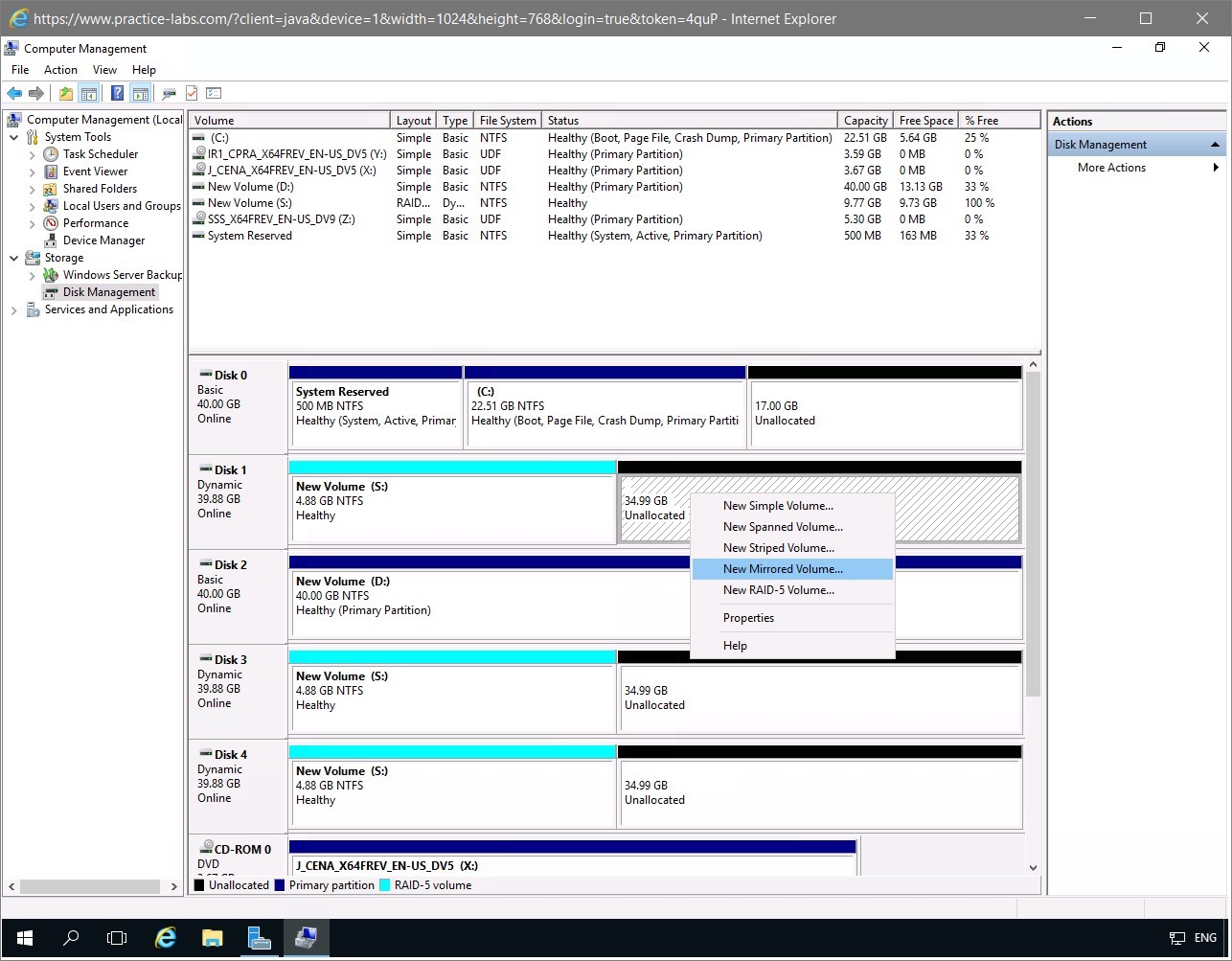Click the Performance icon in console tree
The image size is (1232, 961).
pos(51,223)
